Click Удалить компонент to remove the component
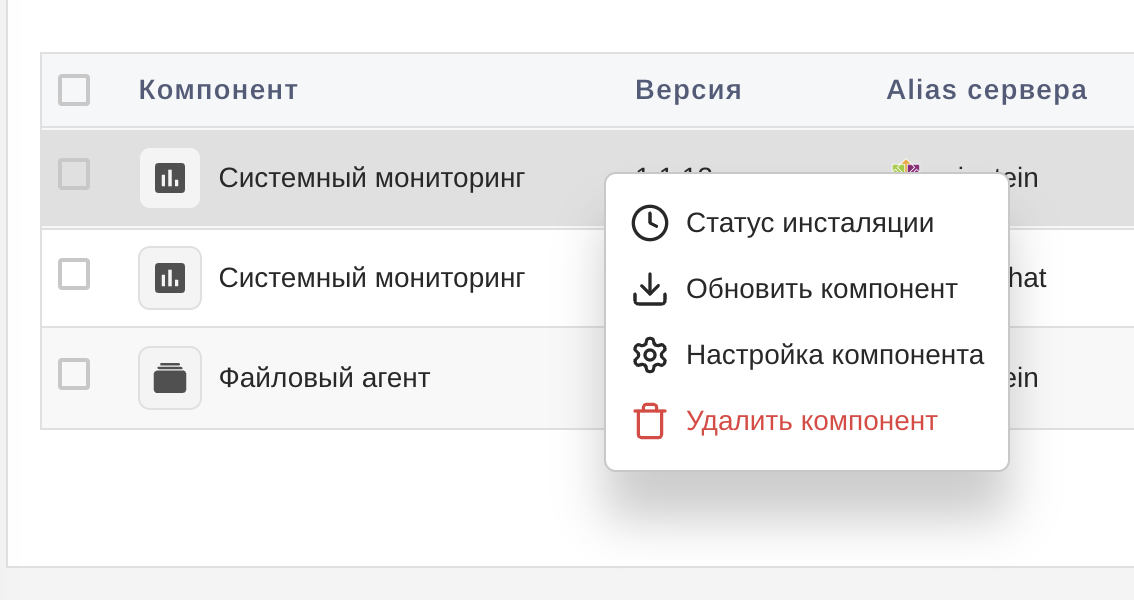This screenshot has width=1134, height=600. pyautogui.click(x=811, y=420)
